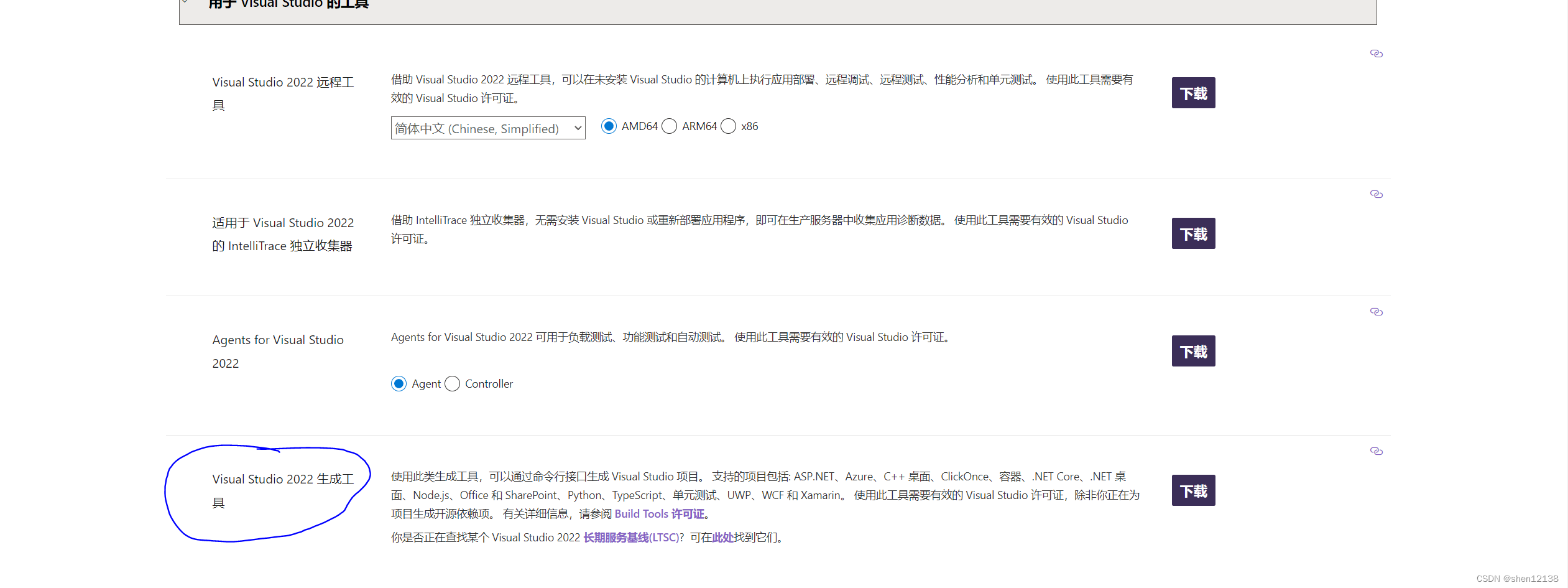1568x588 pixels.
Task: Choose the Agent radio option
Action: tap(399, 384)
